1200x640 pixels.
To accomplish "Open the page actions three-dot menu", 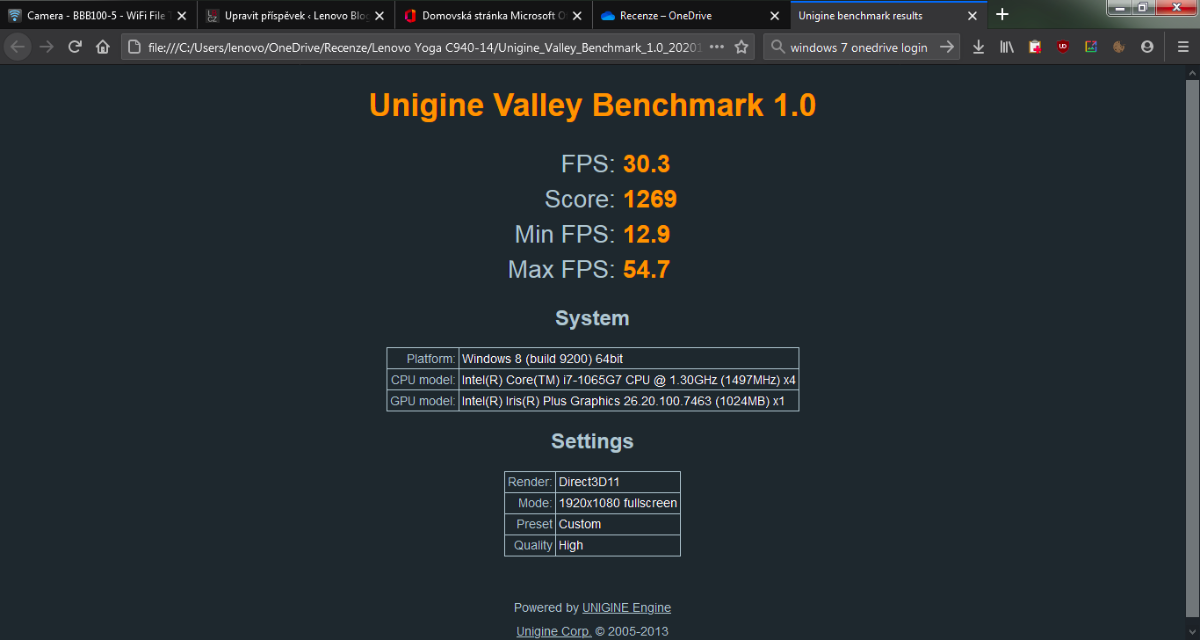I will pyautogui.click(x=716, y=47).
